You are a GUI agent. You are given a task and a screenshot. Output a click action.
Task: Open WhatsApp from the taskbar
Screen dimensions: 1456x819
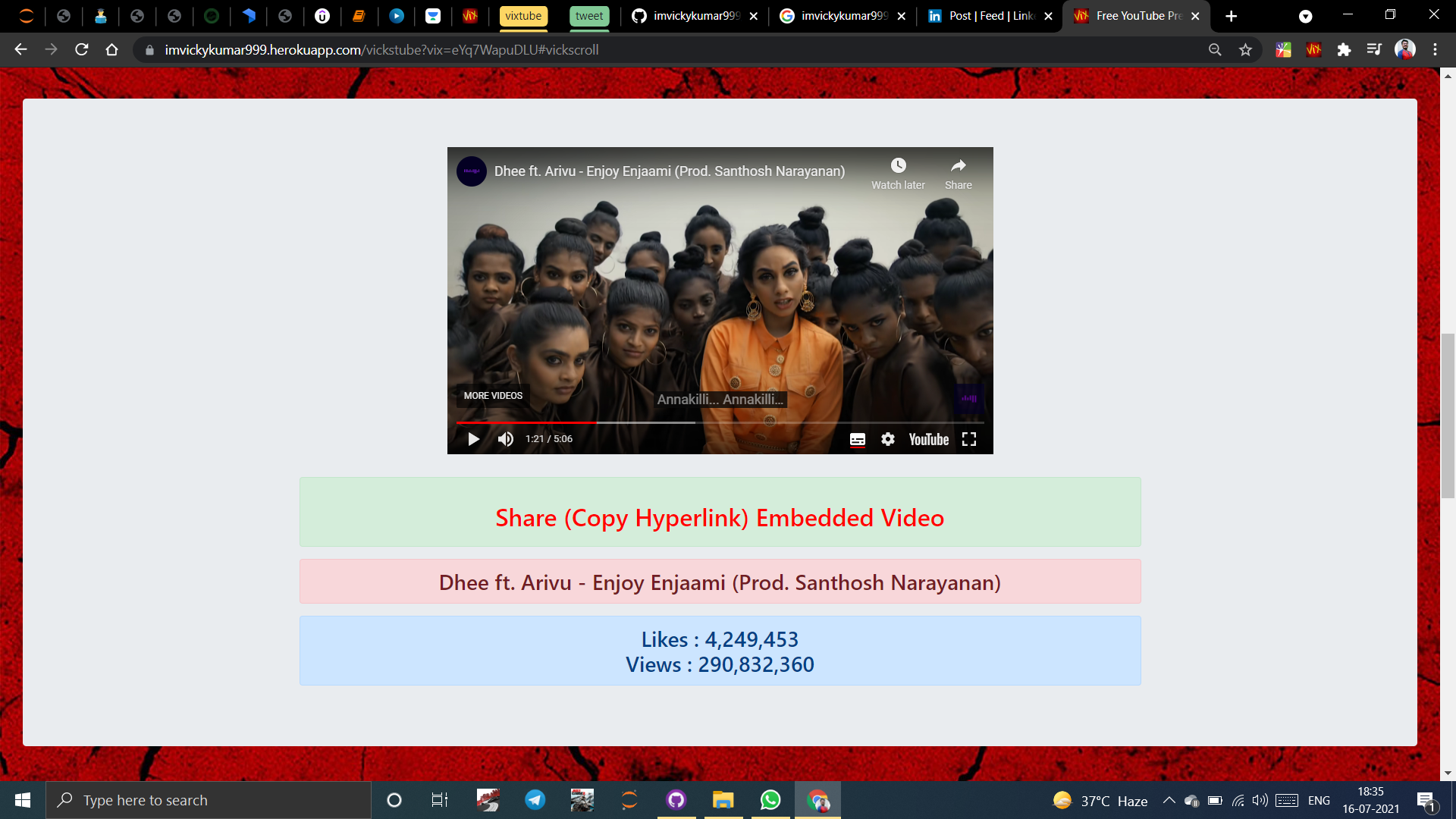tap(770, 799)
